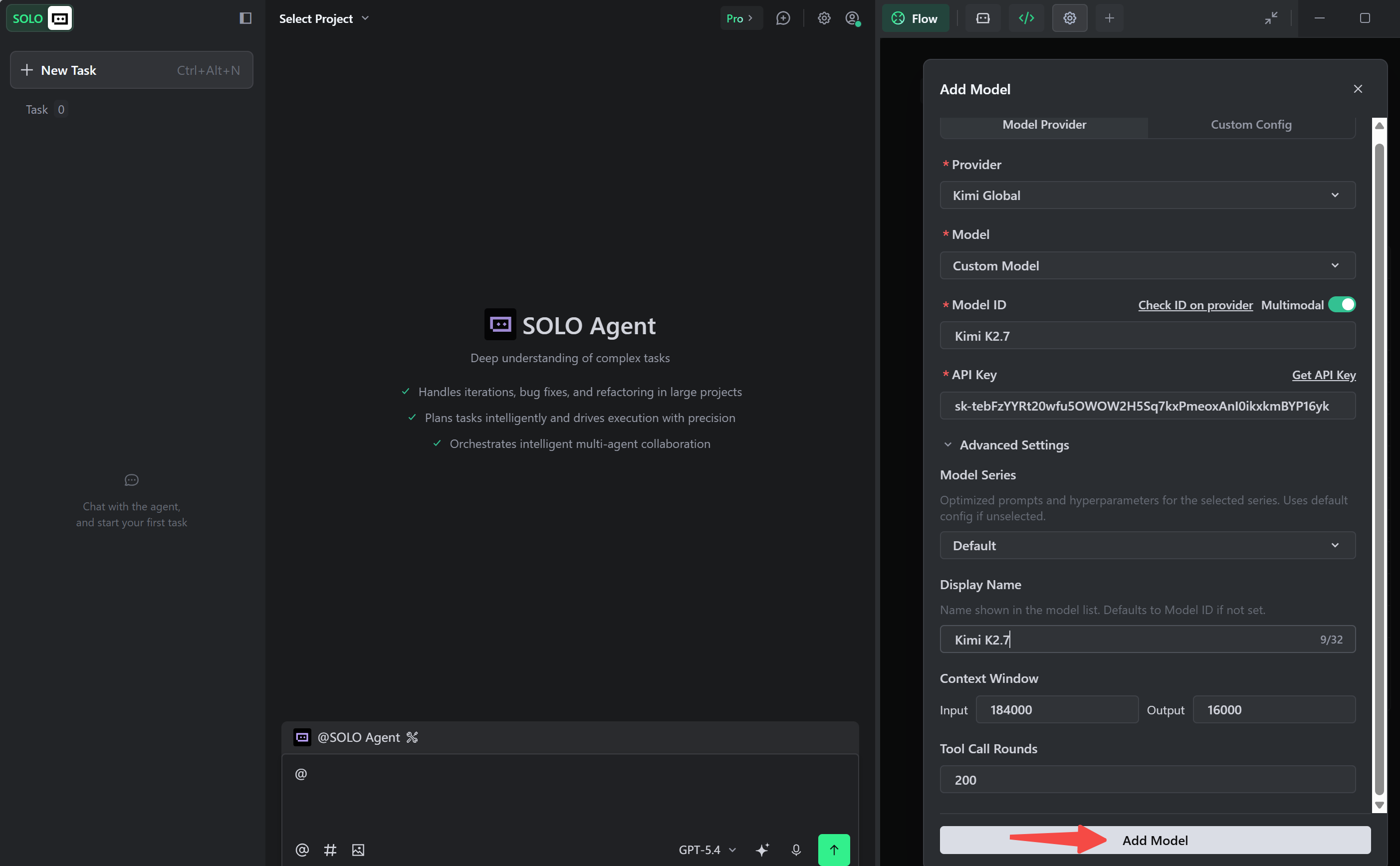The width and height of the screenshot is (1400, 866).
Task: Click the 'Model Series' label
Action: pos(978,475)
